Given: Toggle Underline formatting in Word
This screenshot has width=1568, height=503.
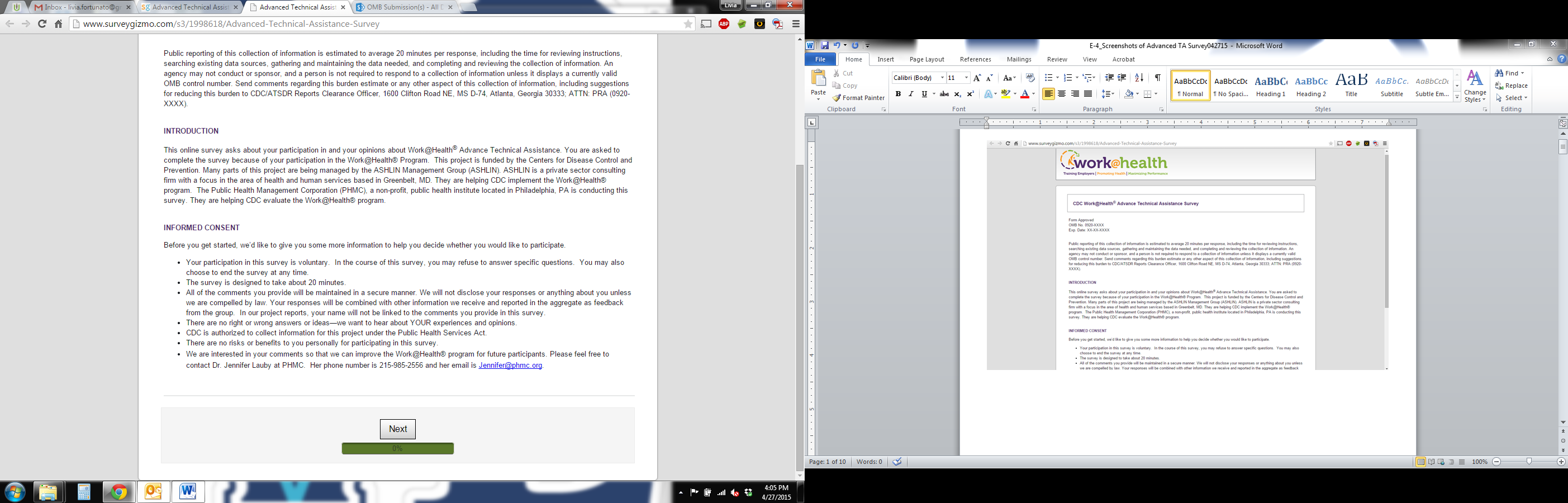Looking at the screenshot, I should pos(924,94).
